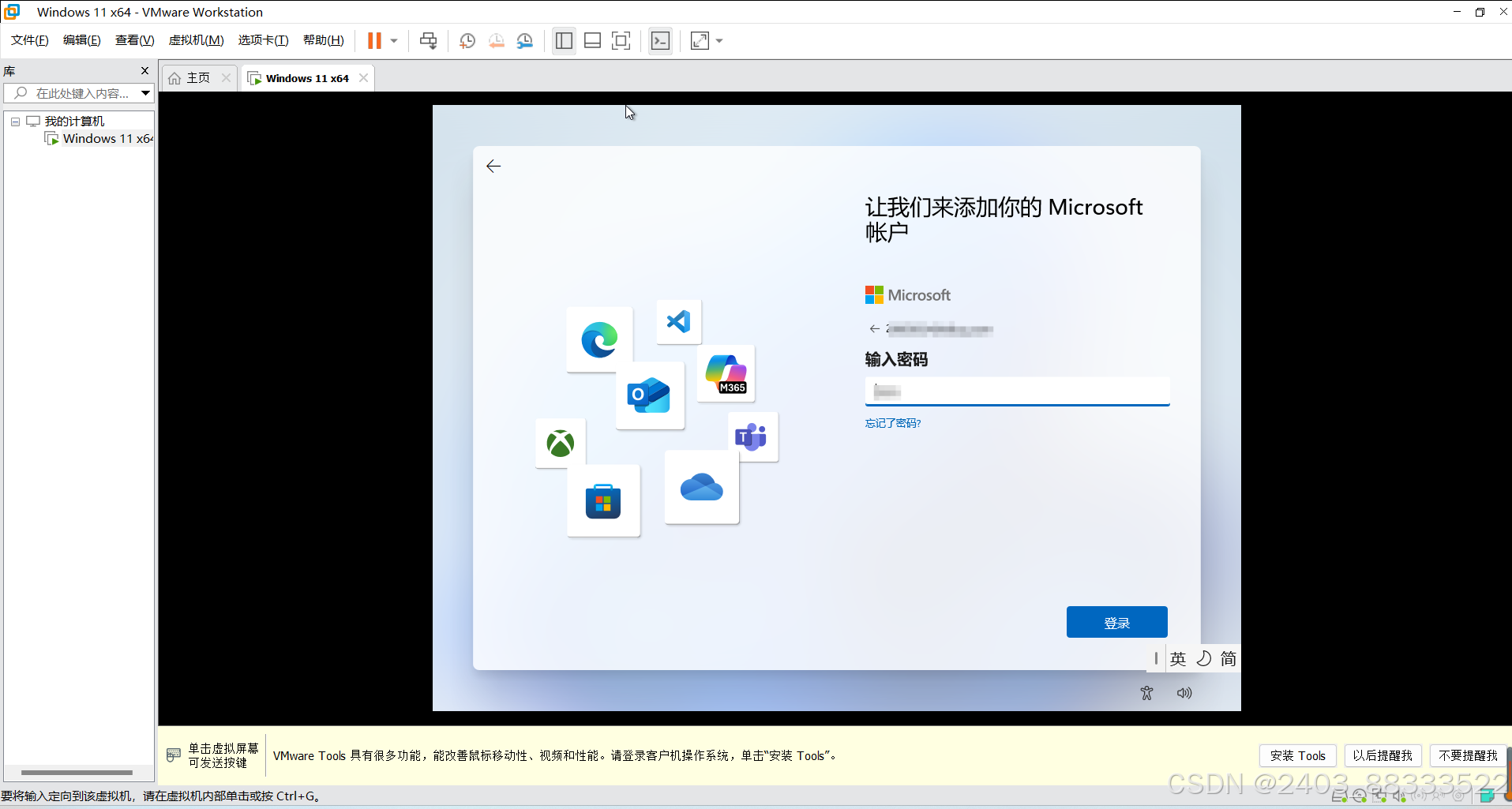The image size is (1512, 809).
Task: Click the revert to snapshot icon
Action: pos(496,41)
